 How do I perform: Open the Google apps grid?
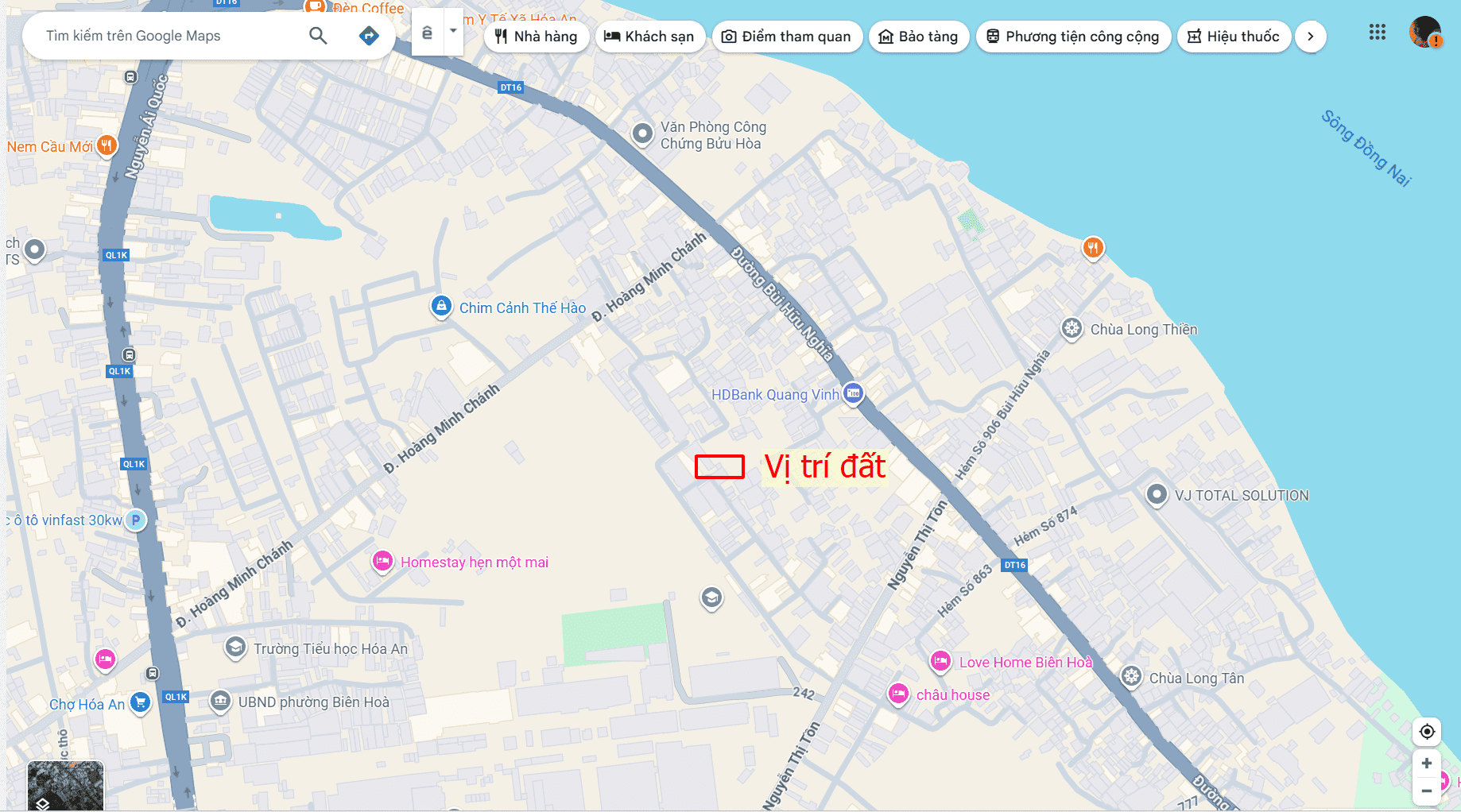(x=1378, y=33)
